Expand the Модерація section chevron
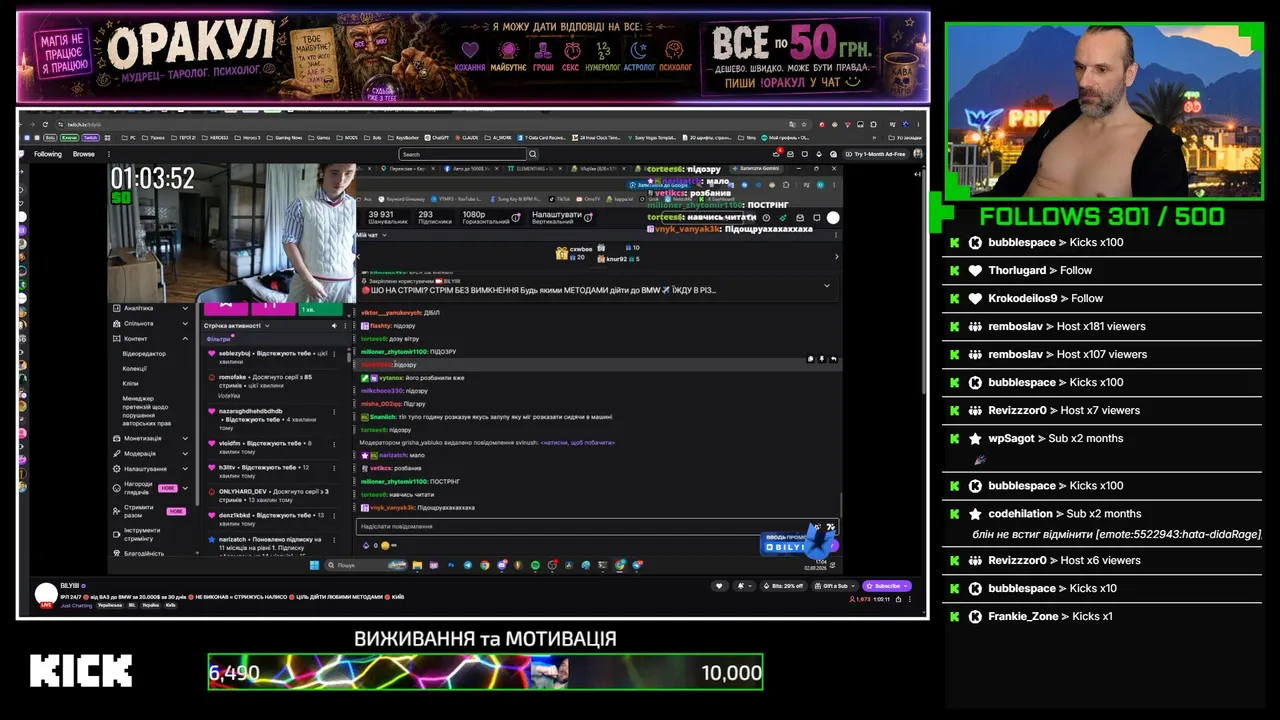Viewport: 1280px width, 720px height. click(x=185, y=453)
